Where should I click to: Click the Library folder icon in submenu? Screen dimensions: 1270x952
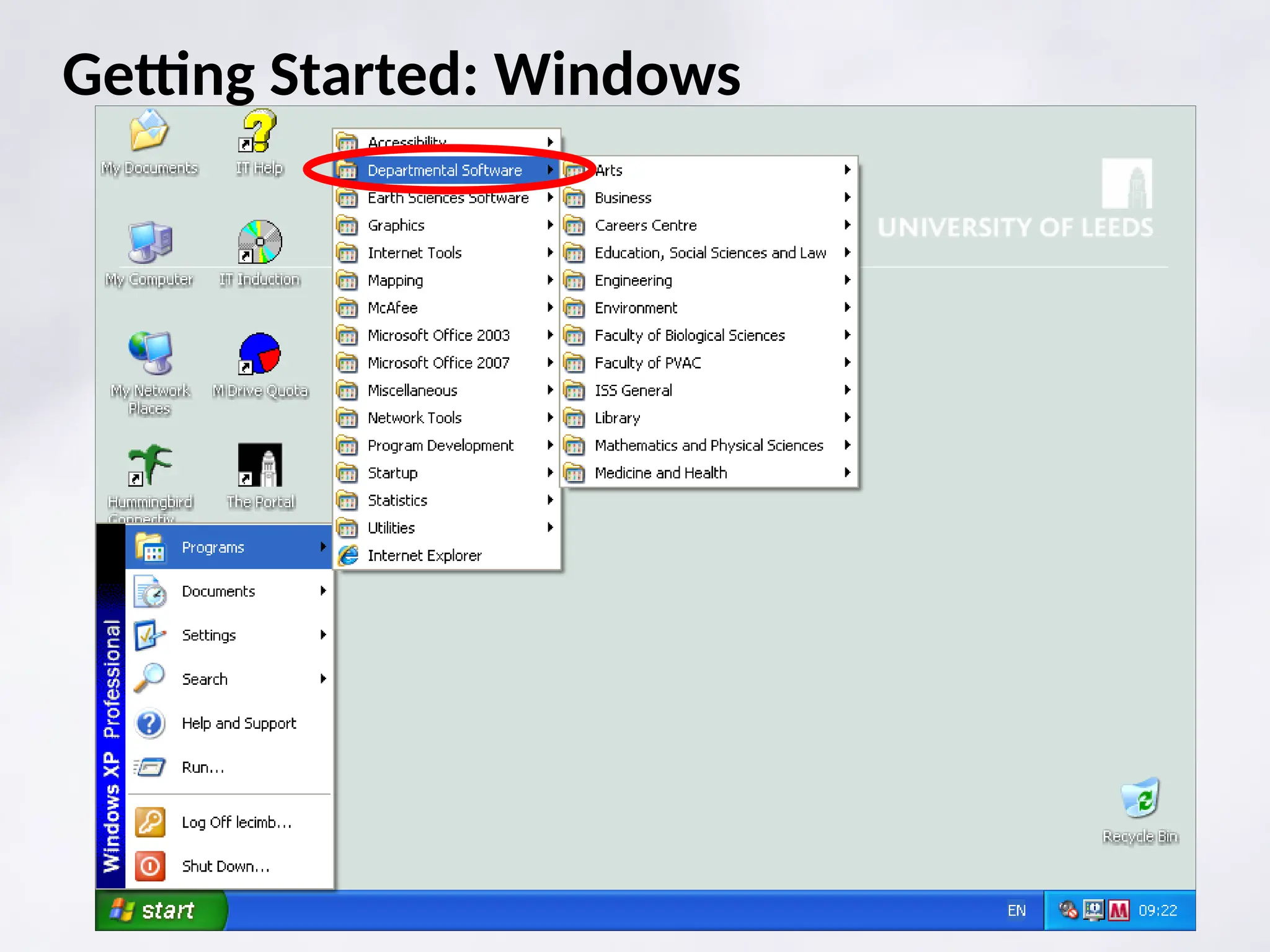pyautogui.click(x=574, y=418)
